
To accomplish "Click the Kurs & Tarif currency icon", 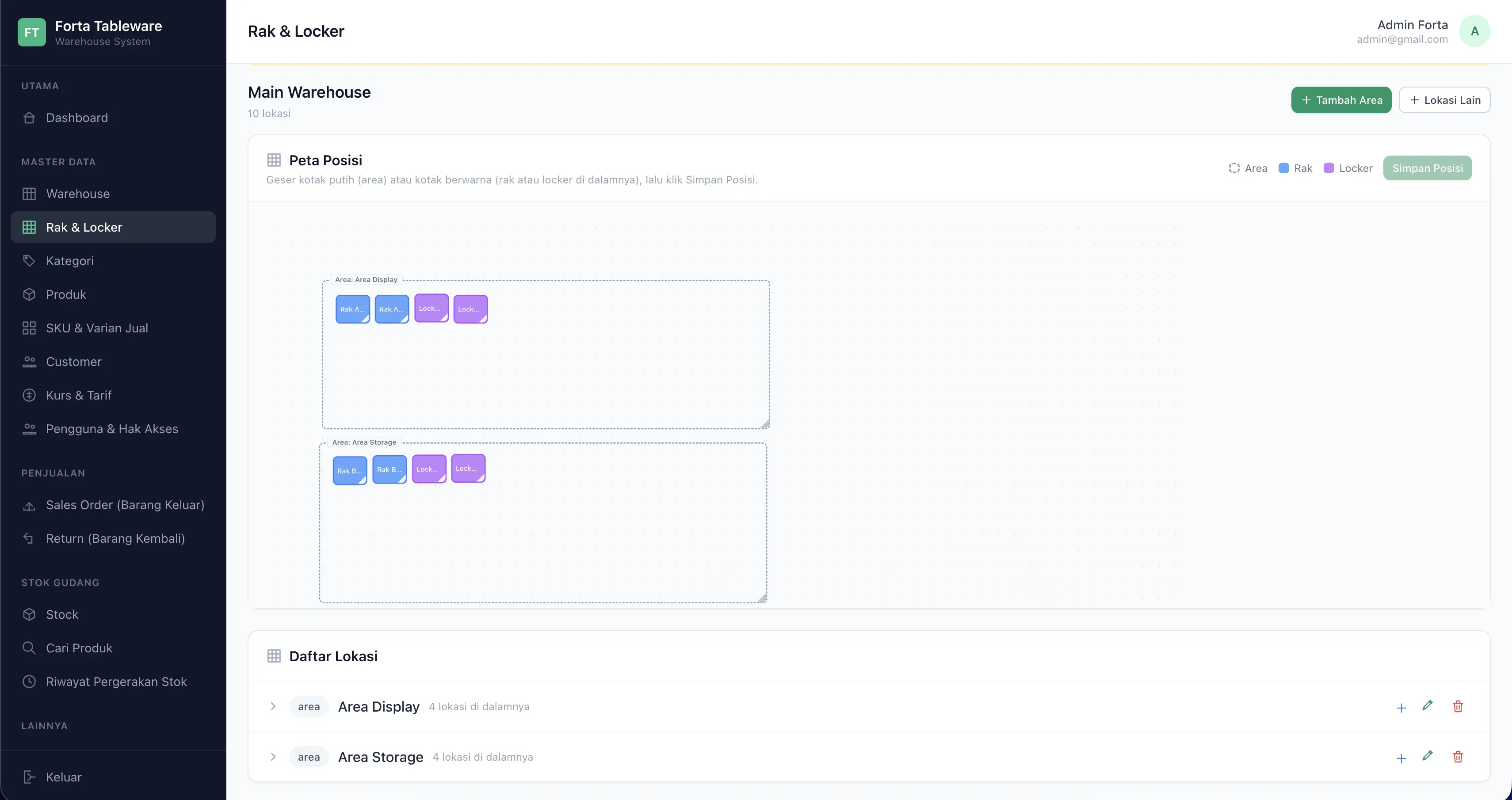I will click(x=29, y=395).
